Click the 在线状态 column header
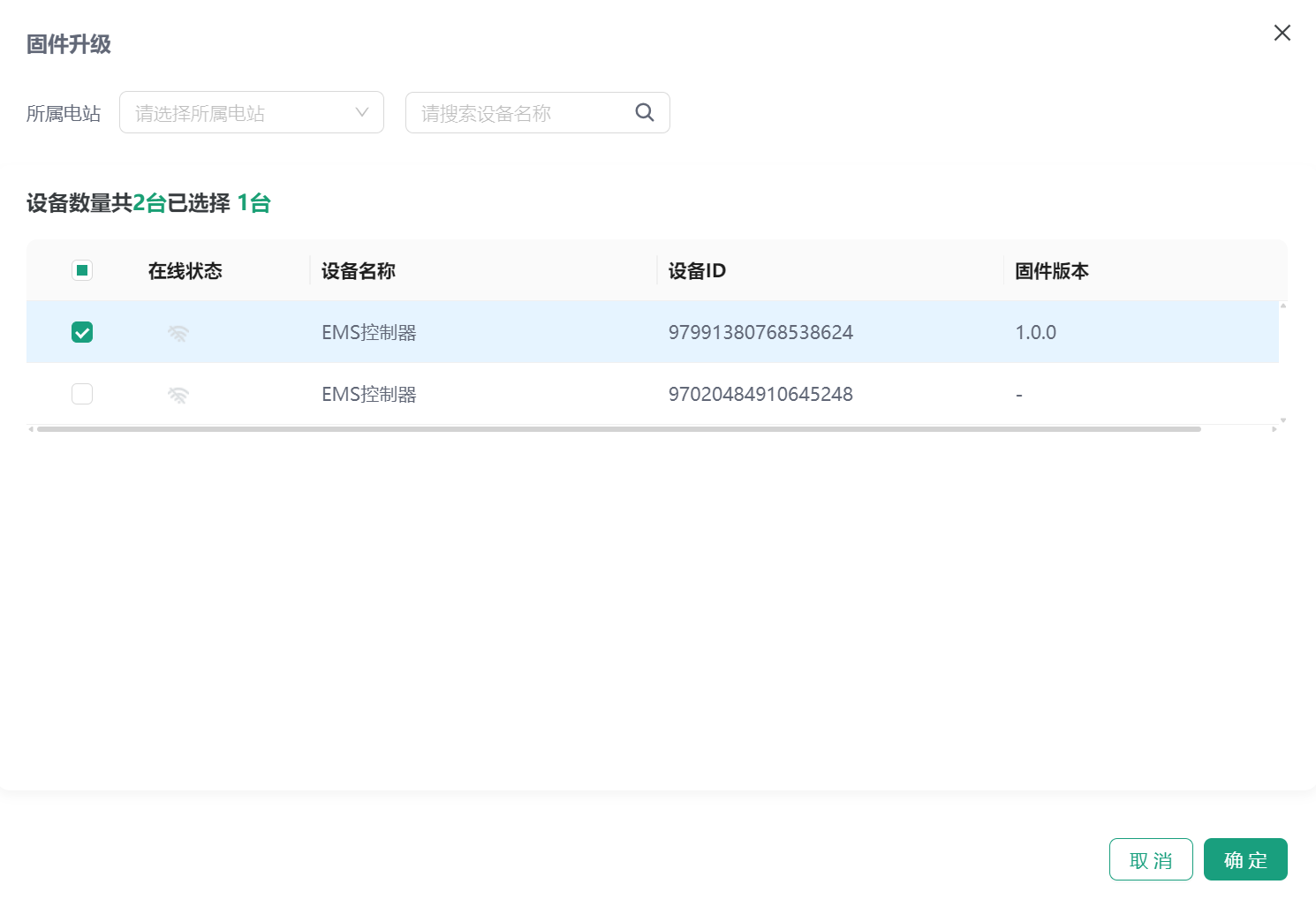Screen dimensions: 1316x907 [x=185, y=271]
